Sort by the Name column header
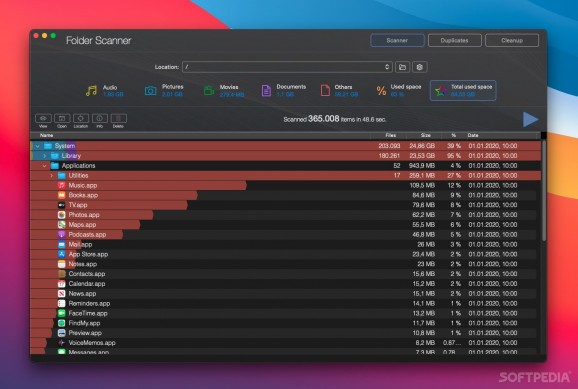 coord(46,135)
